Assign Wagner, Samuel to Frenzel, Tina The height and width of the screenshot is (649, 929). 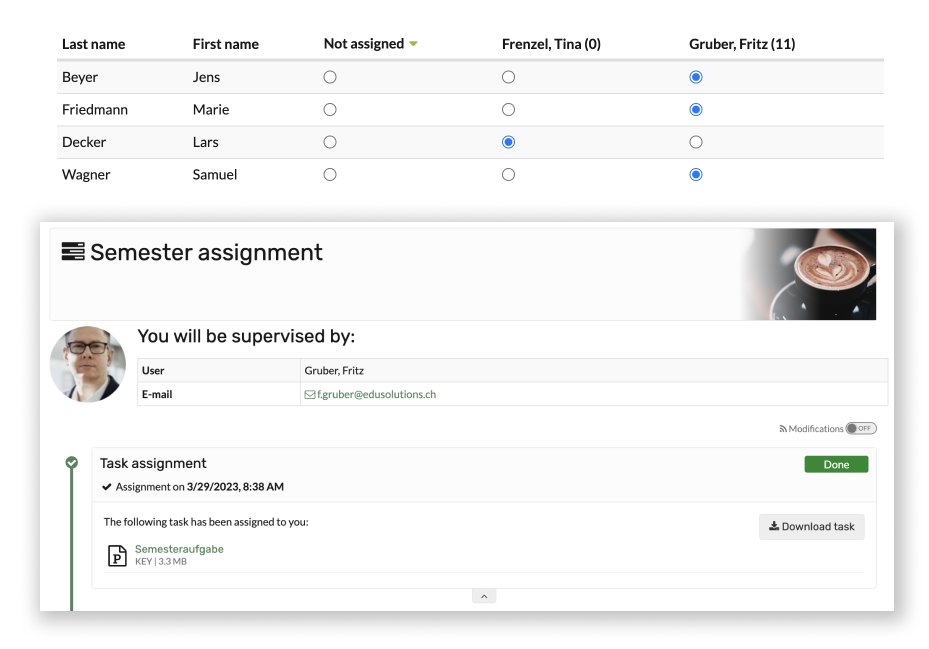pos(508,175)
